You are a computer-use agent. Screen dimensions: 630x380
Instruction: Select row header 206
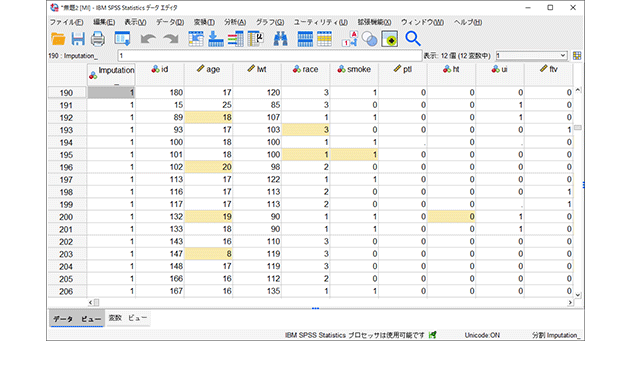pyautogui.click(x=67, y=291)
